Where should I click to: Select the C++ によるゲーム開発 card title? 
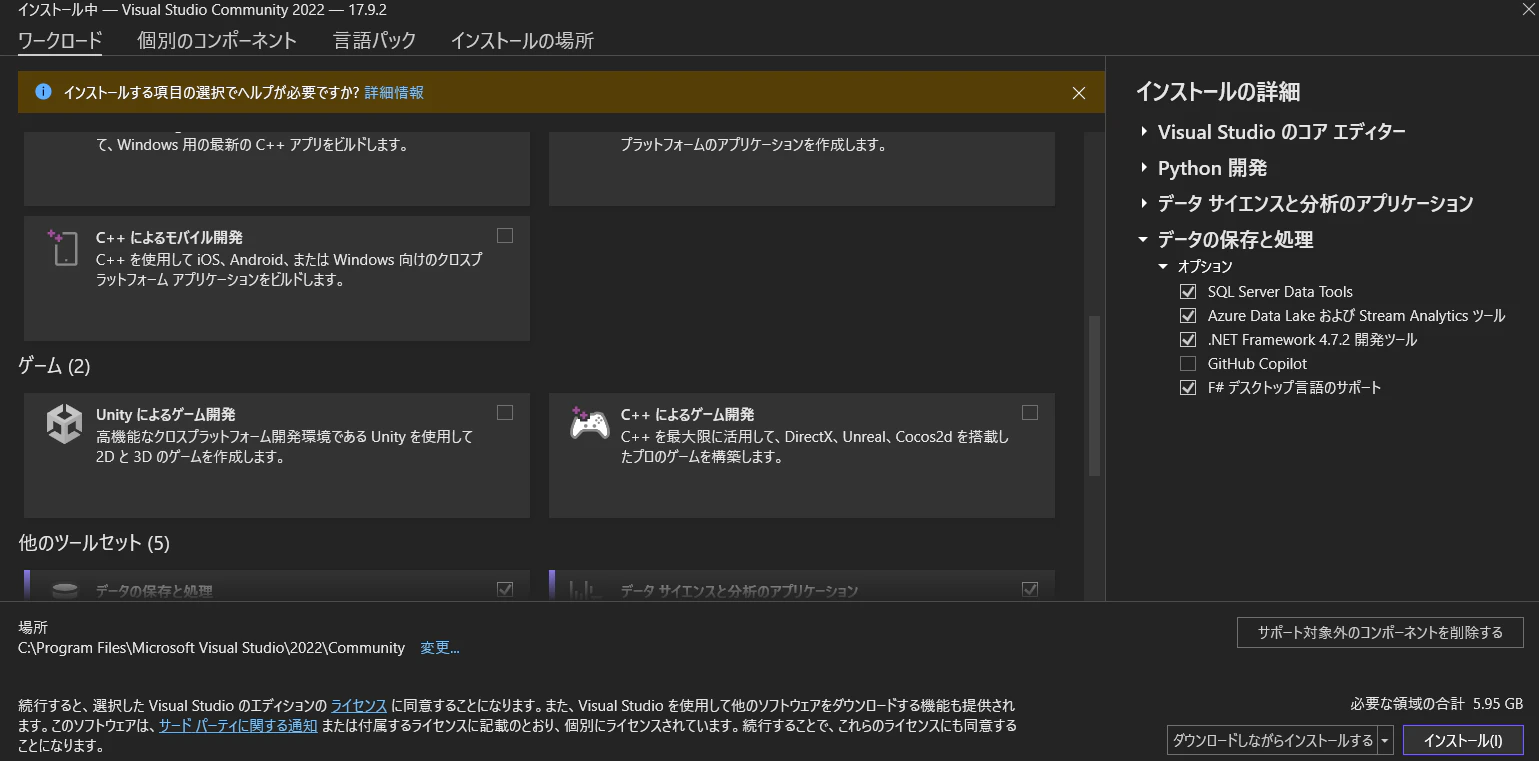(x=688, y=414)
